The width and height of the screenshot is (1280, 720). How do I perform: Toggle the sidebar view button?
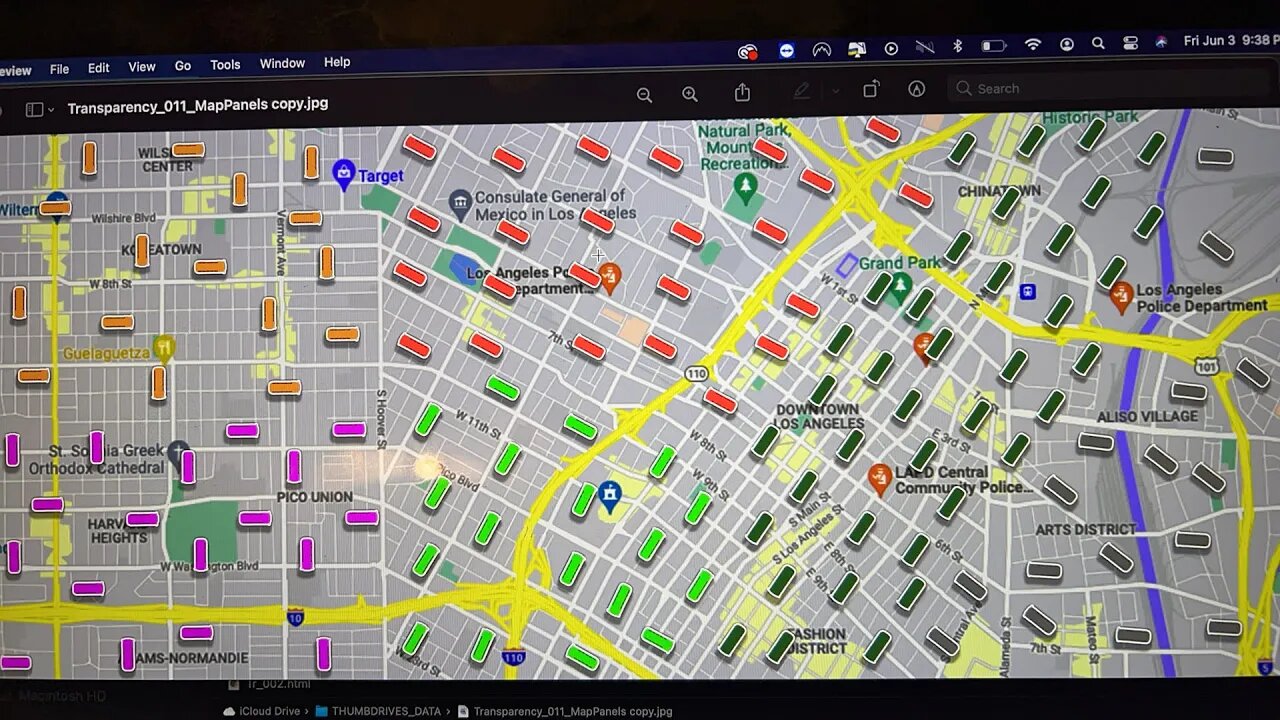point(34,110)
